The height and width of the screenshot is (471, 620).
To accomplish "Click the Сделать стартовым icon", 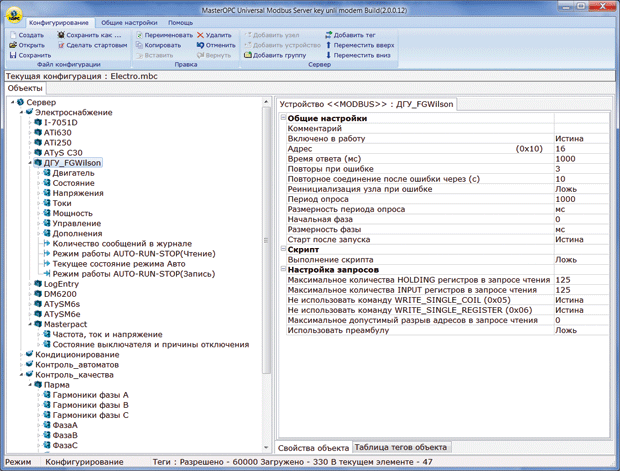I will click(61, 45).
